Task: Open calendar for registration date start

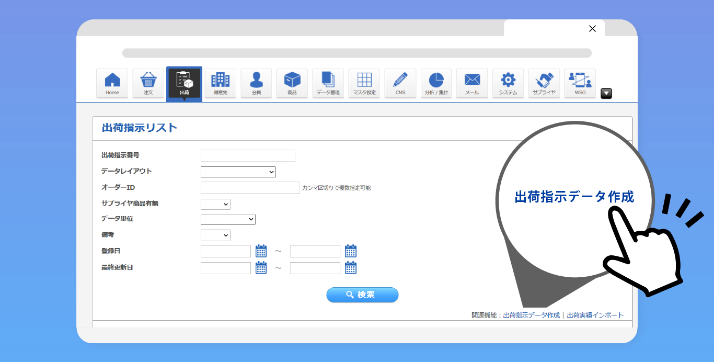Action: (261, 251)
